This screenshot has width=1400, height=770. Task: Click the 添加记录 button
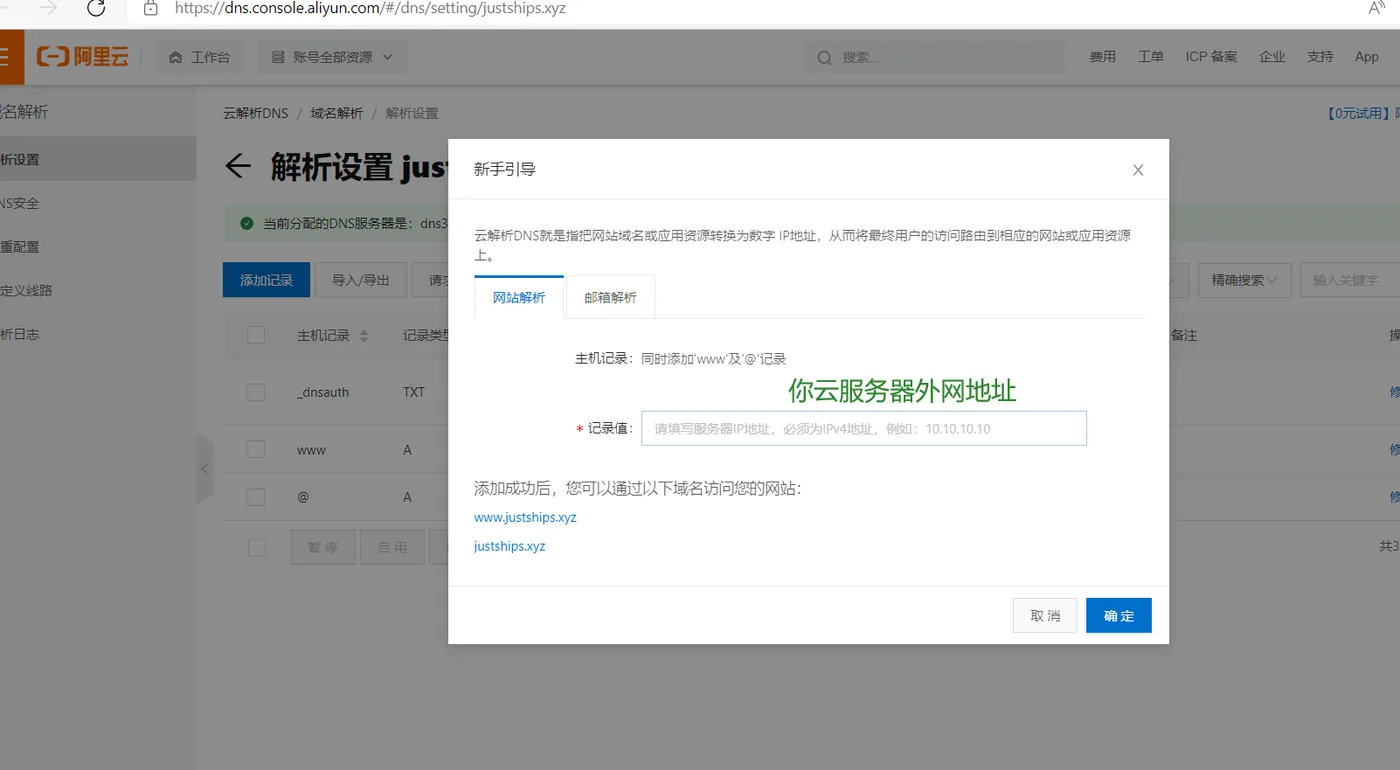266,280
